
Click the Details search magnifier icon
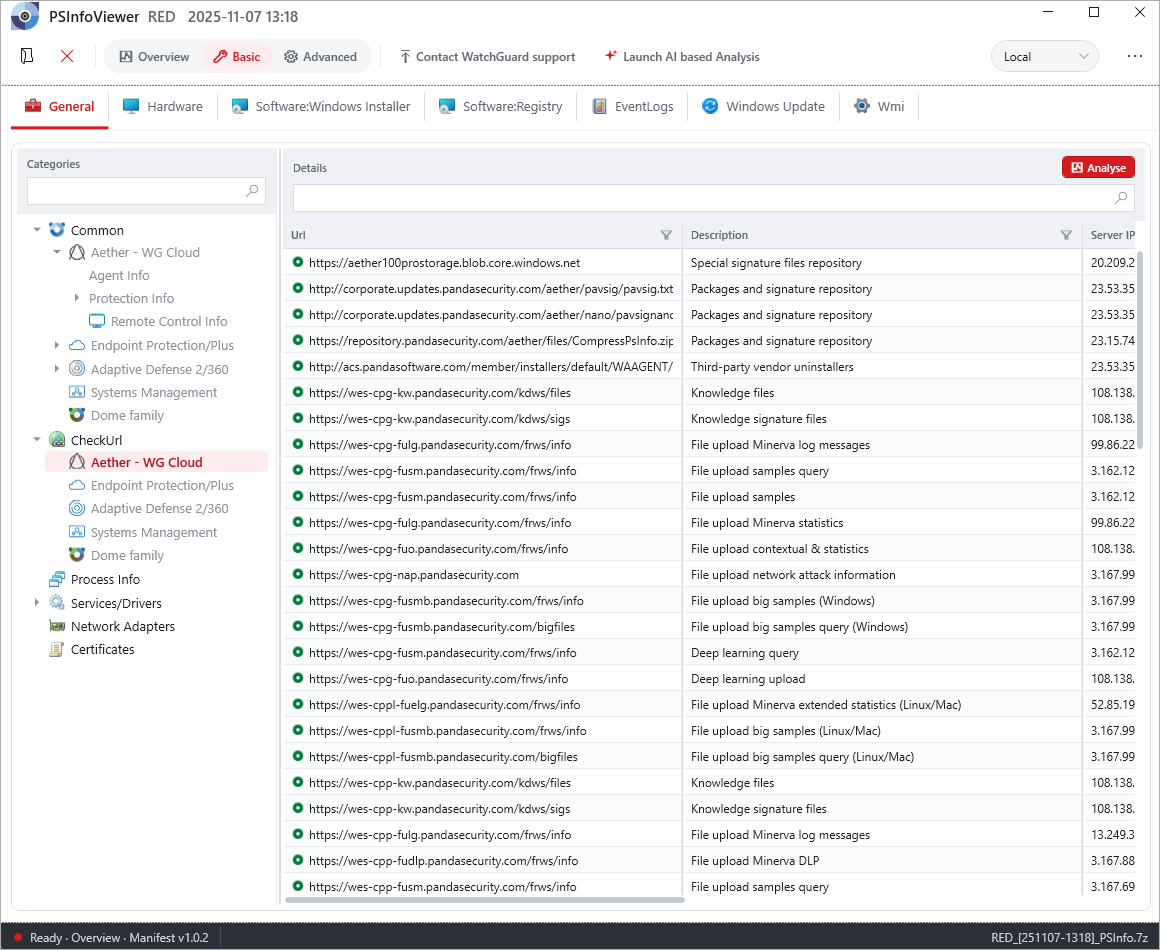click(1122, 198)
